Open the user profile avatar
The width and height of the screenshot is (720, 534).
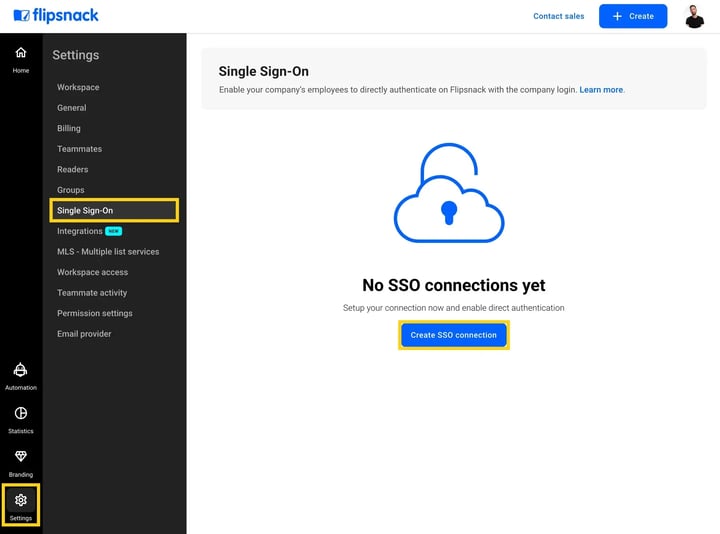click(694, 17)
